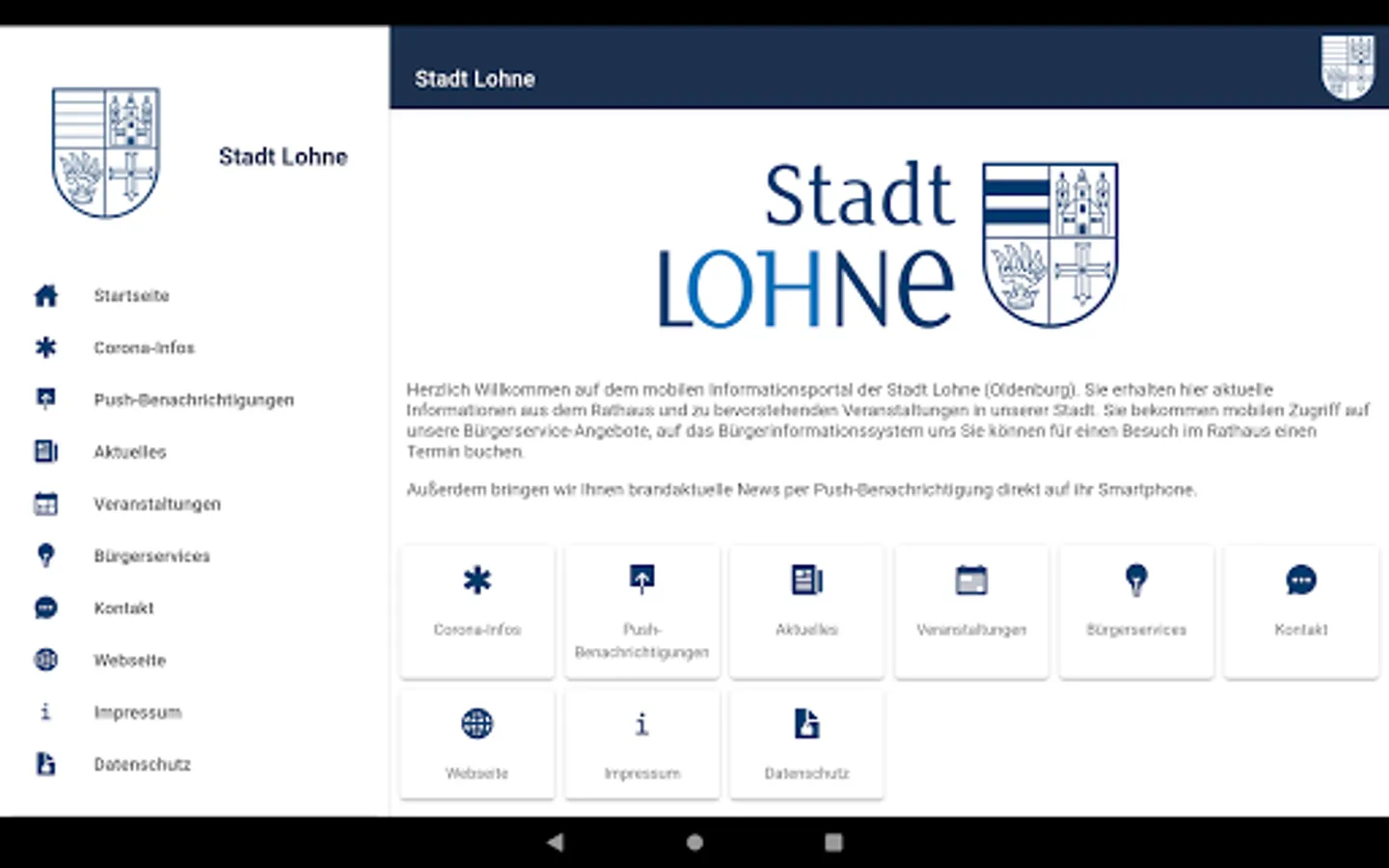Viewport: 1389px width, 868px height.
Task: Select Push-Benachrichtigungen in the side menu
Action: (x=195, y=399)
